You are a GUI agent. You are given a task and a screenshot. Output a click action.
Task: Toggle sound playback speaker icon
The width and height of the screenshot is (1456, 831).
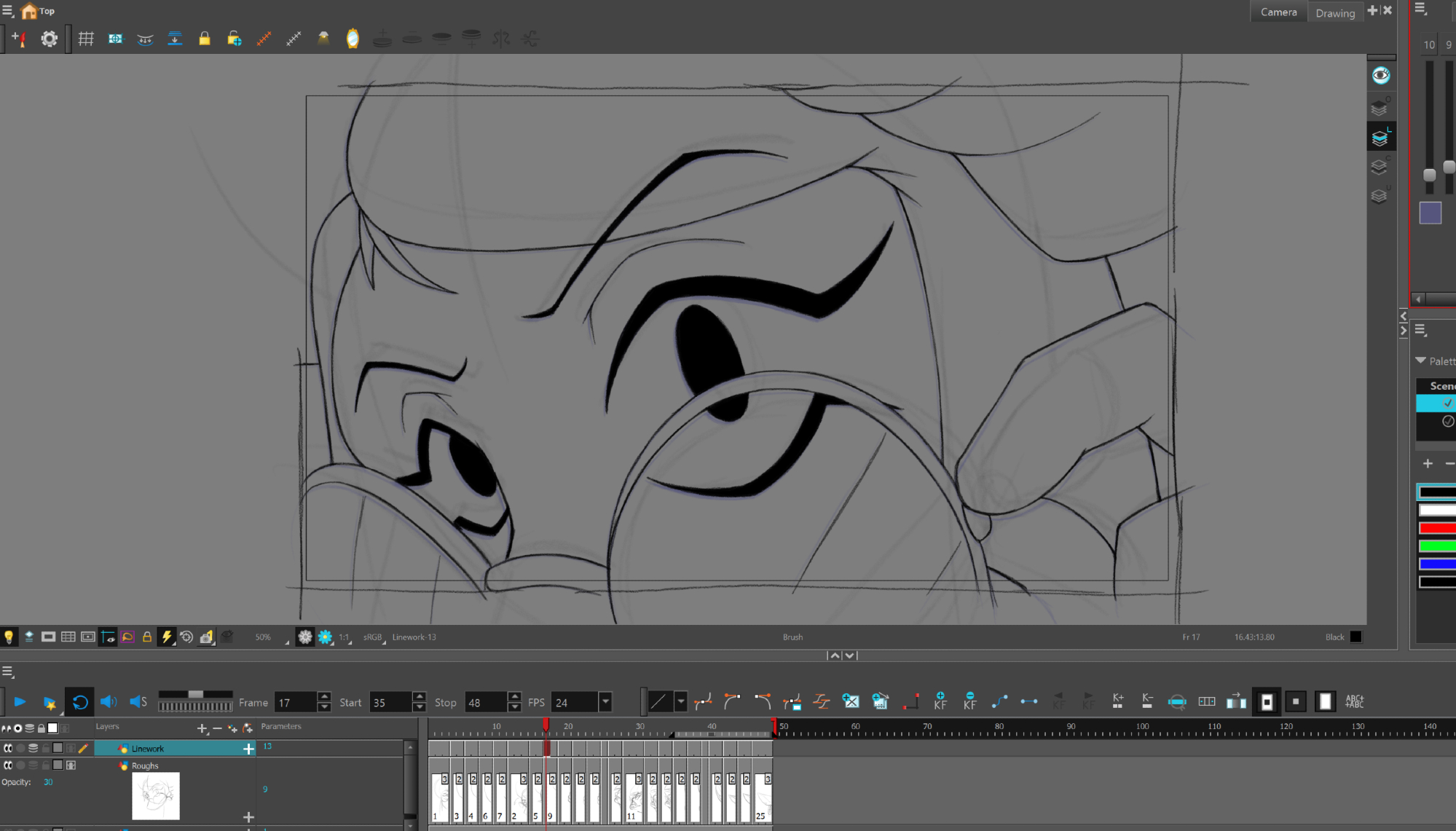(108, 702)
